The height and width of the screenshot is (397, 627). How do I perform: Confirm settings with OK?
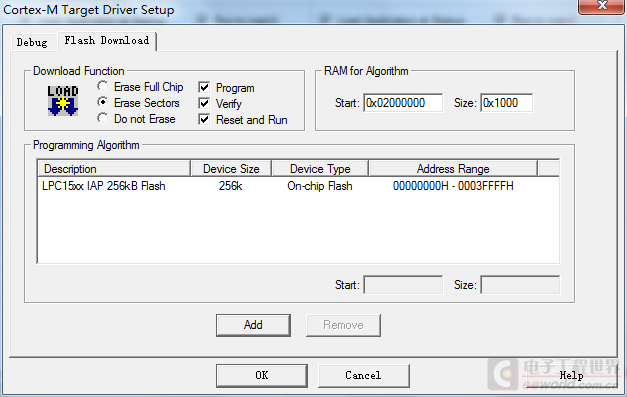coord(262,375)
